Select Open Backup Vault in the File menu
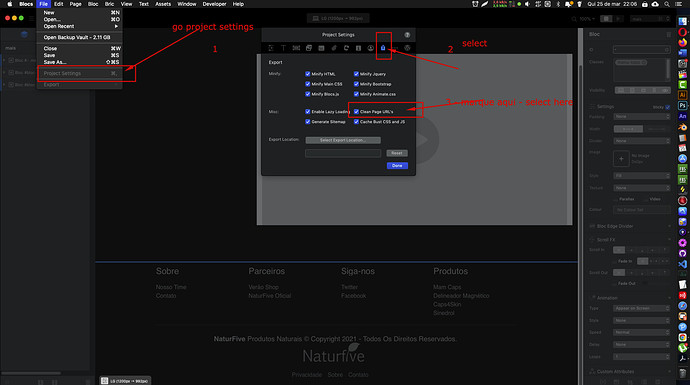Viewport: 690px width, 385px height. (79, 37)
